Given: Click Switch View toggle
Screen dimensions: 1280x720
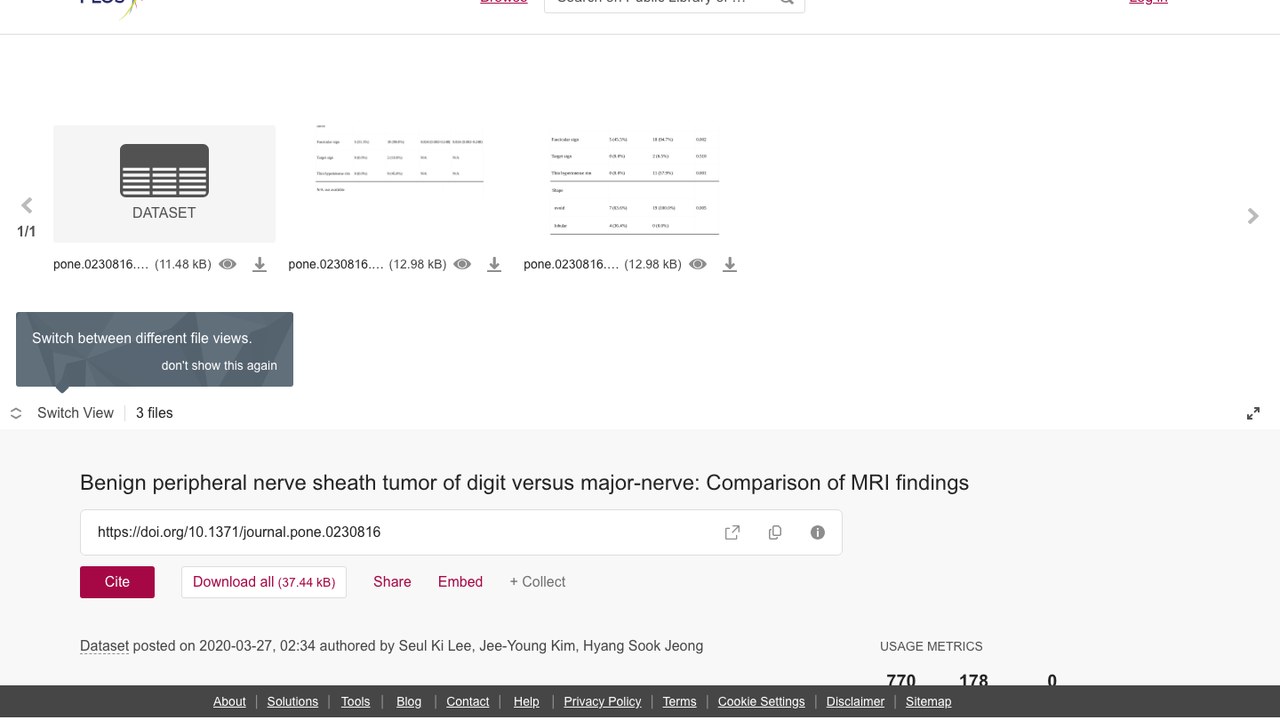Looking at the screenshot, I should pos(62,413).
